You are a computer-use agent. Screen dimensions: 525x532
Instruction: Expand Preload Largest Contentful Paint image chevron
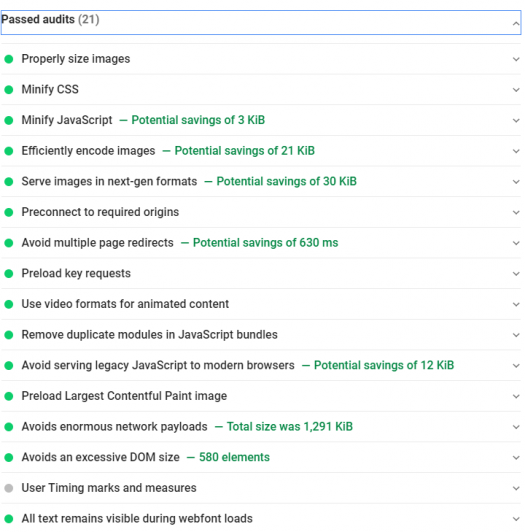516,396
